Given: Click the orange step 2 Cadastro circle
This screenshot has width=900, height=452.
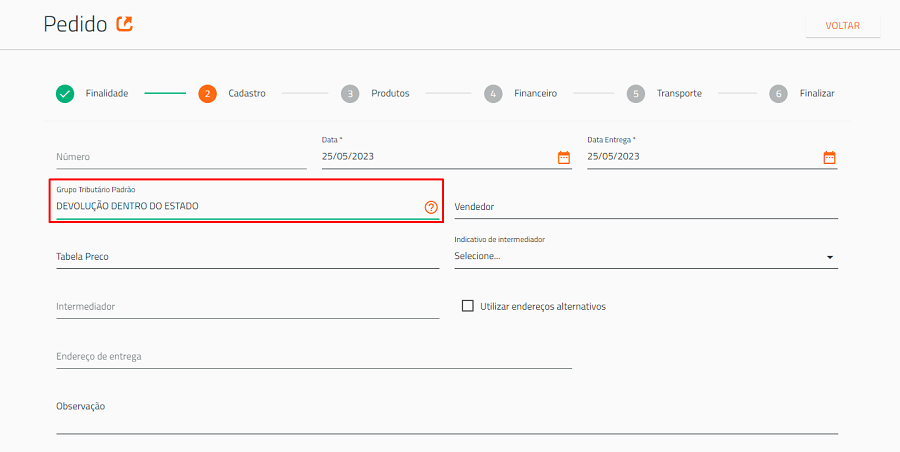Looking at the screenshot, I should 207,94.
